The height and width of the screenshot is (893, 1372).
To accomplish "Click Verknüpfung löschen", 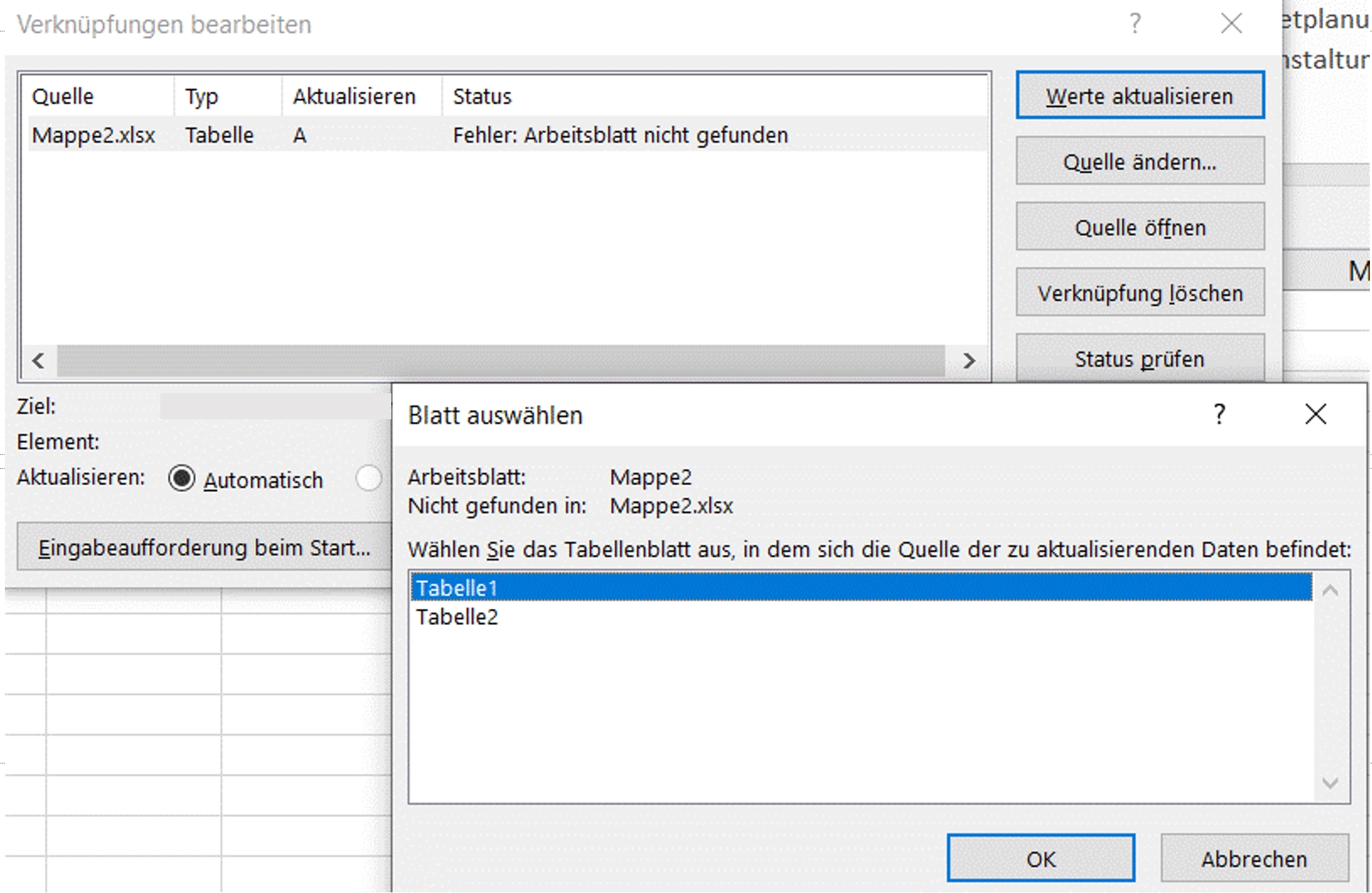I will [x=1139, y=293].
